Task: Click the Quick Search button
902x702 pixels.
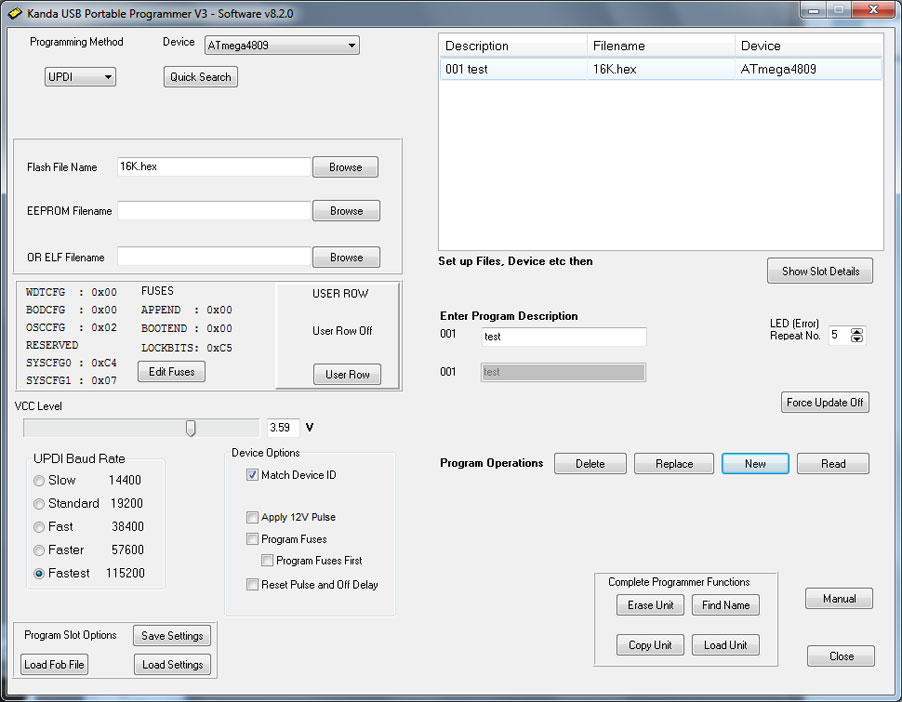Action: coord(200,77)
